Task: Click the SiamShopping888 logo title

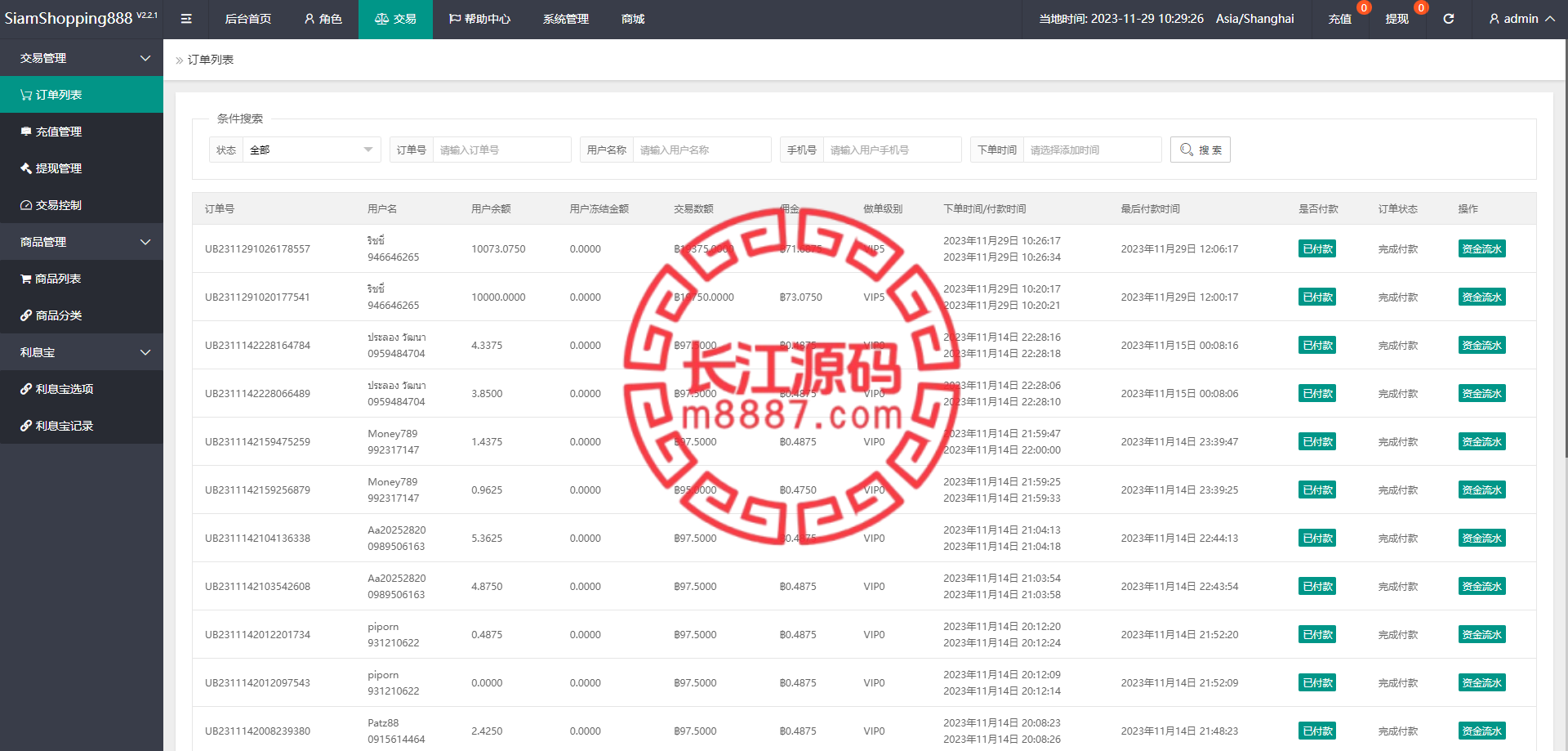Action: point(80,18)
